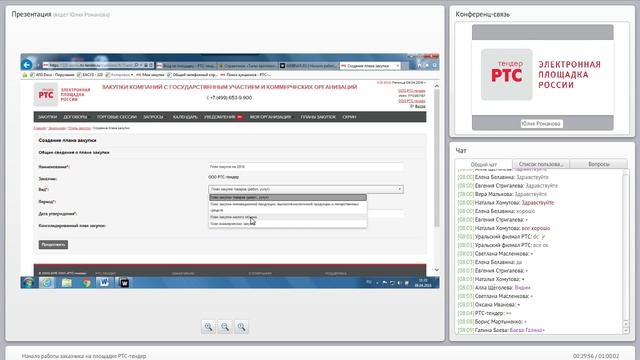Click the chat panel scrollbar down arrow
The height and width of the screenshot is (360, 640).
pyautogui.click(x=626, y=330)
